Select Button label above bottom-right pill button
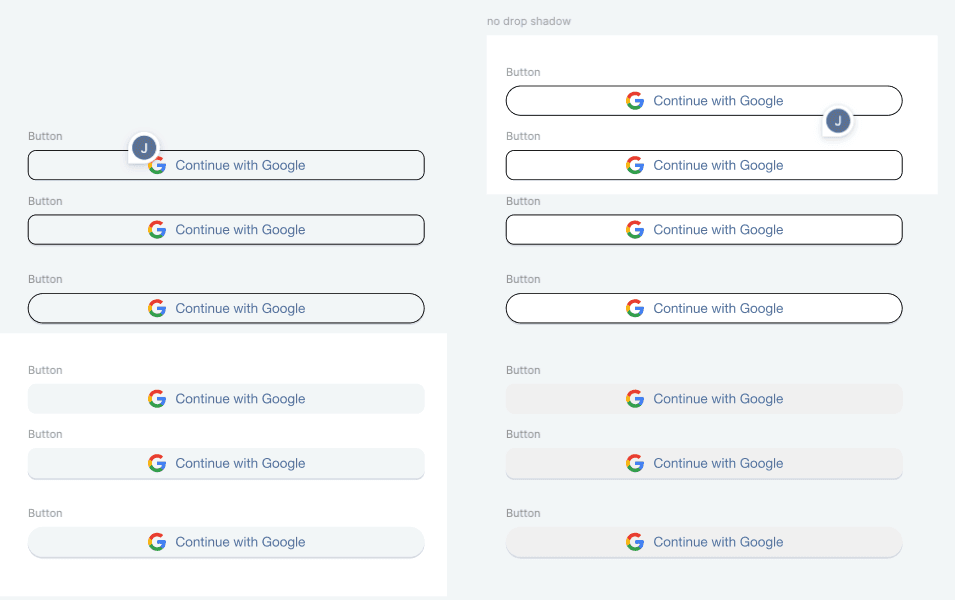The image size is (955, 600). click(523, 513)
